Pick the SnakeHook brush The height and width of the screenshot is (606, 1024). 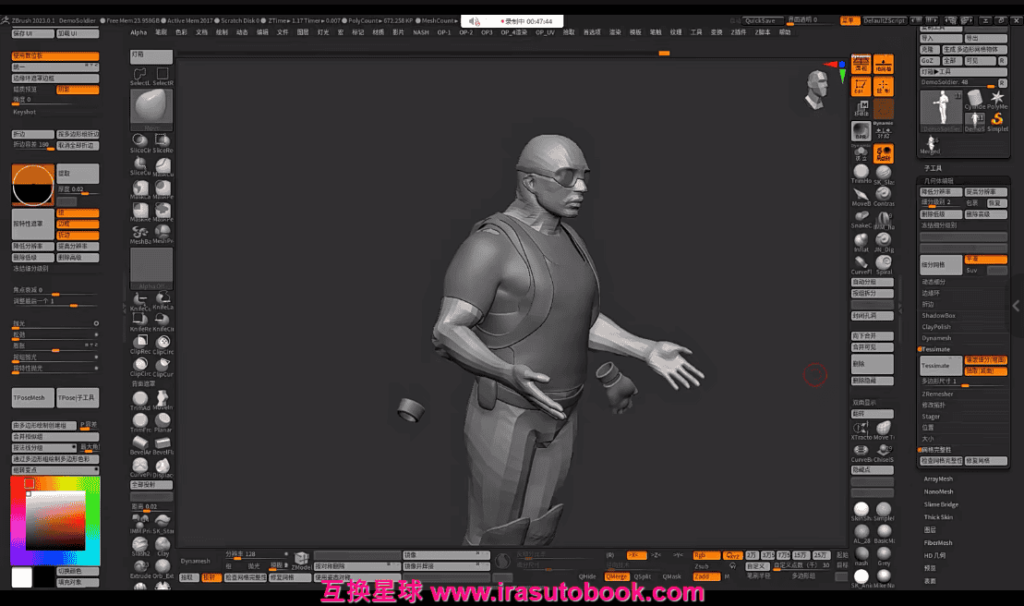point(861,215)
